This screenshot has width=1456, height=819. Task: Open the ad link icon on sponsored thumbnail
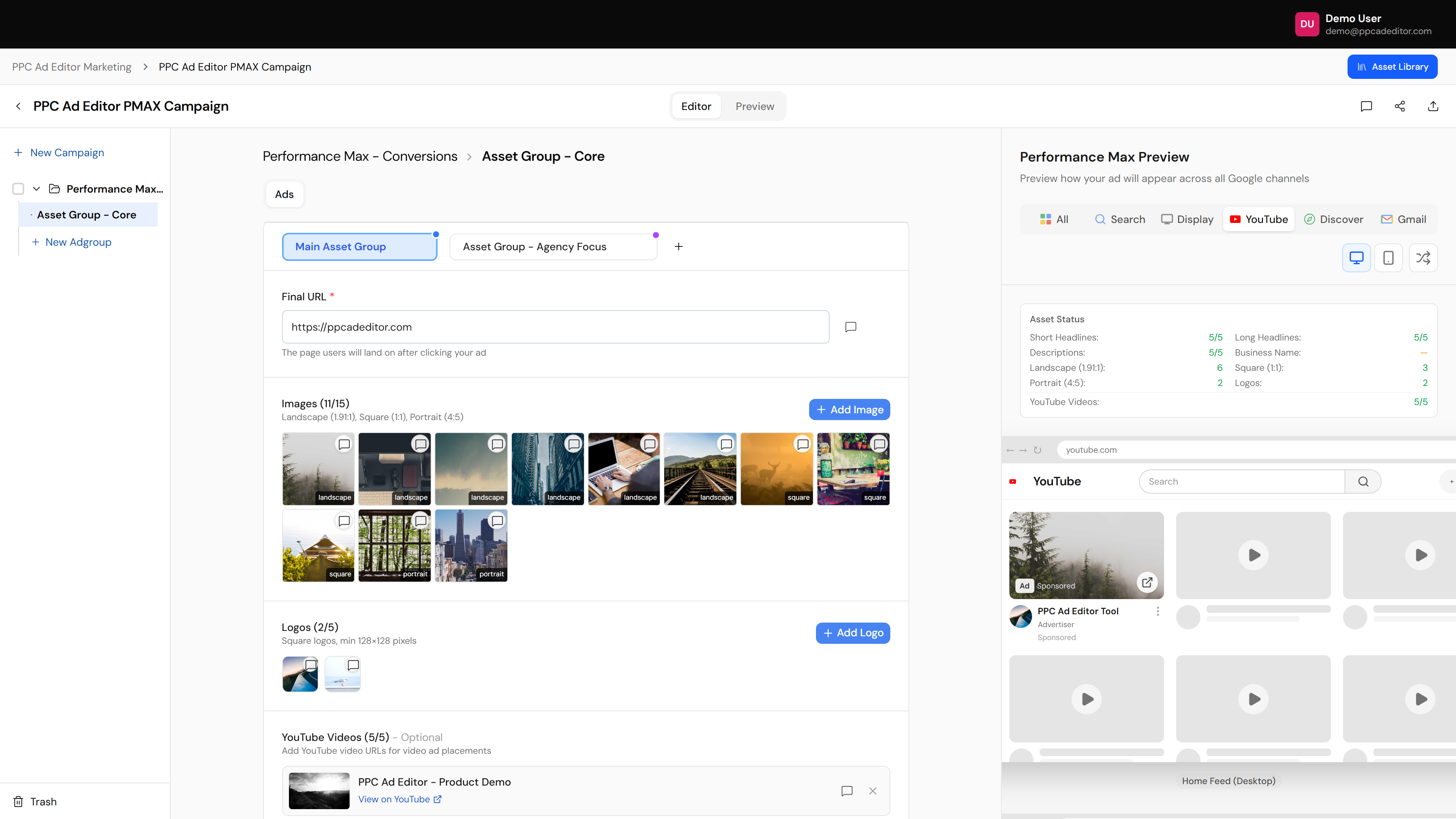(x=1147, y=582)
